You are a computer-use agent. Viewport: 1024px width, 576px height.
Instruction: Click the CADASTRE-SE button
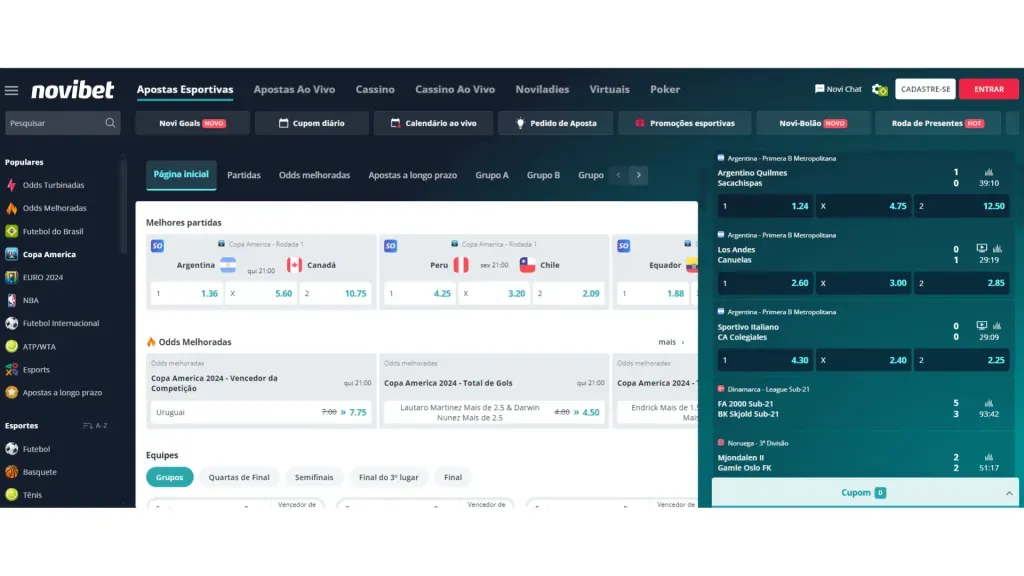(x=925, y=89)
